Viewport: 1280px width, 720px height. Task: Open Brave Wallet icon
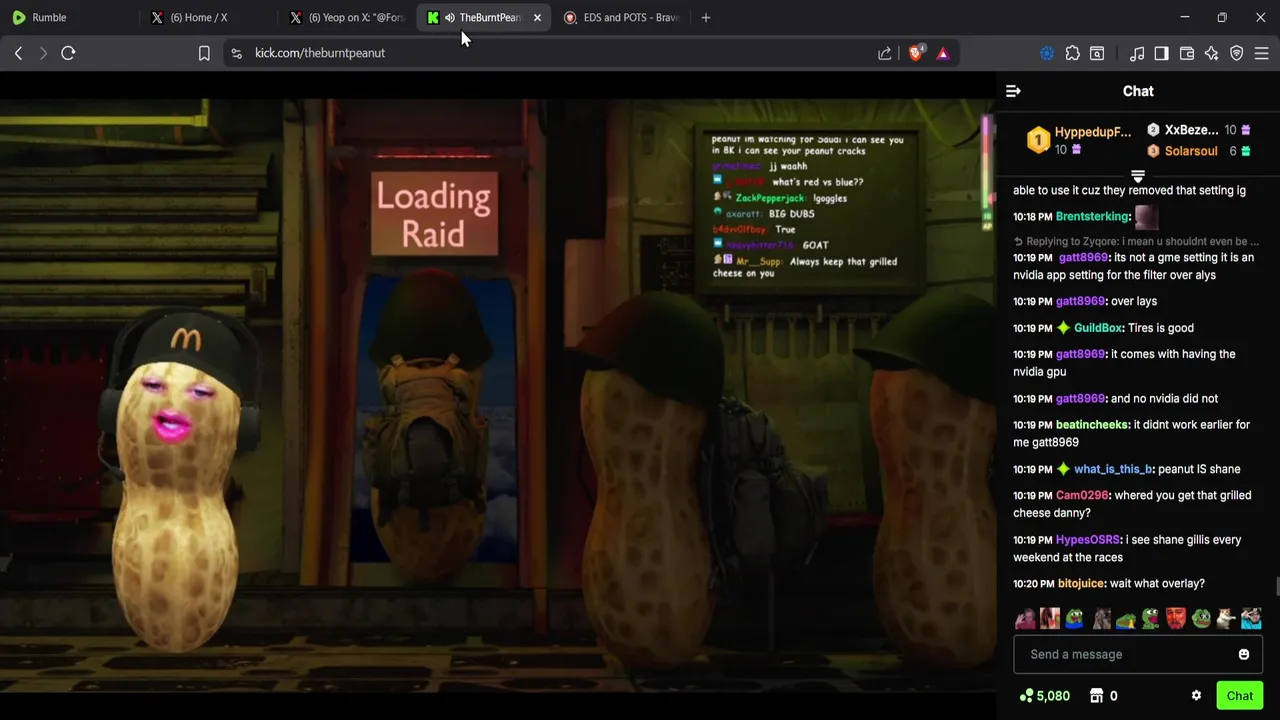(1187, 53)
